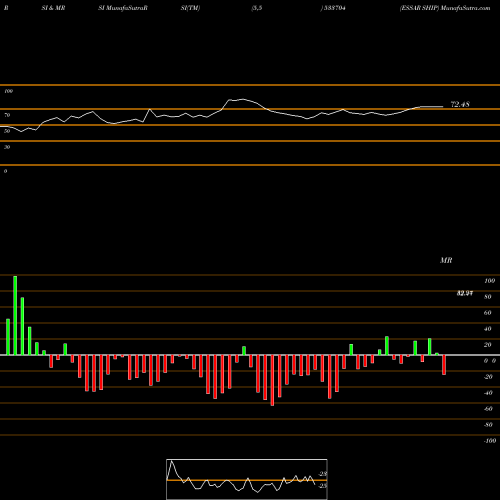Click the end of the RSI line near 72.48
Image resolution: width=500 pixels, height=500 pixels.
[x=442, y=107]
